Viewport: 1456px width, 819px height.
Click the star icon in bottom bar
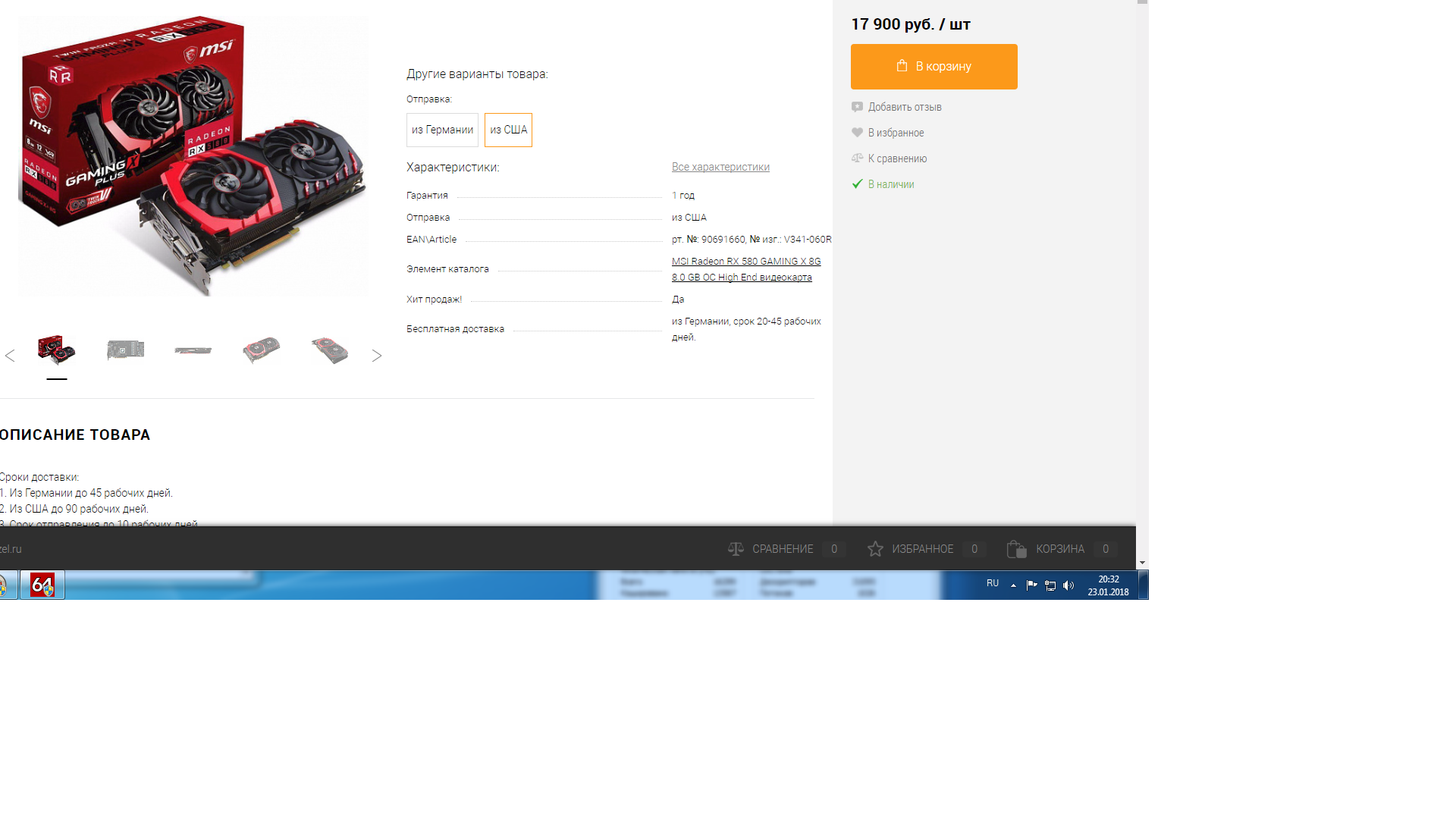(875, 549)
